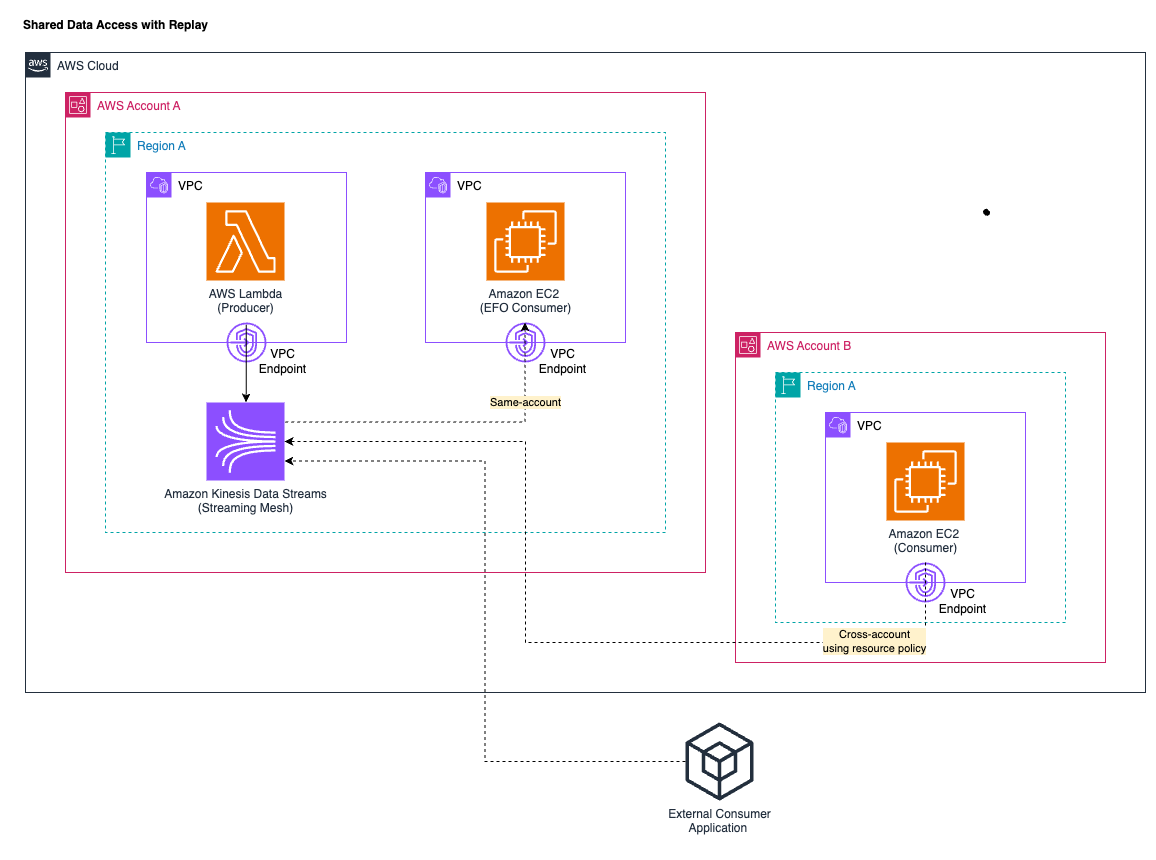
Task: Select the Amazon EC2 EFO Consumer icon
Action: pyautogui.click(x=526, y=242)
